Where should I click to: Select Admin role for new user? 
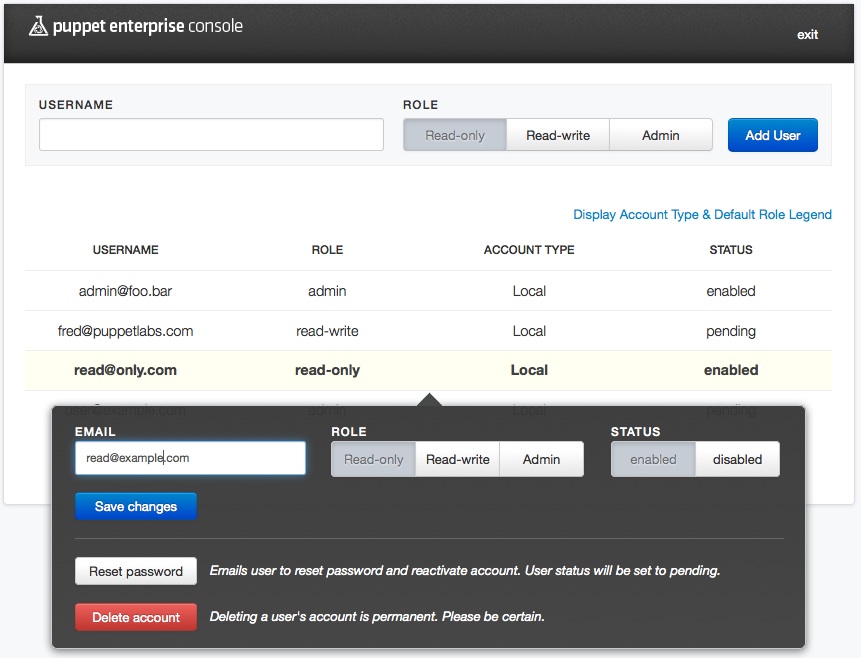[661, 135]
